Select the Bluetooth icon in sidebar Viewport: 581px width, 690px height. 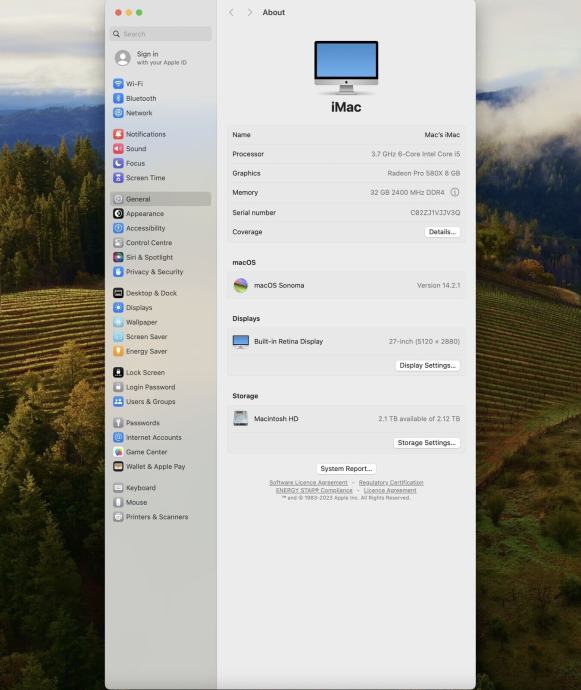pyautogui.click(x=118, y=98)
